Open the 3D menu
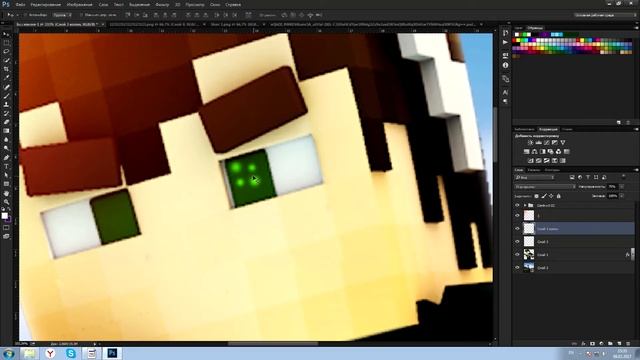Viewport: 640px width, 360px height. coord(178,4)
